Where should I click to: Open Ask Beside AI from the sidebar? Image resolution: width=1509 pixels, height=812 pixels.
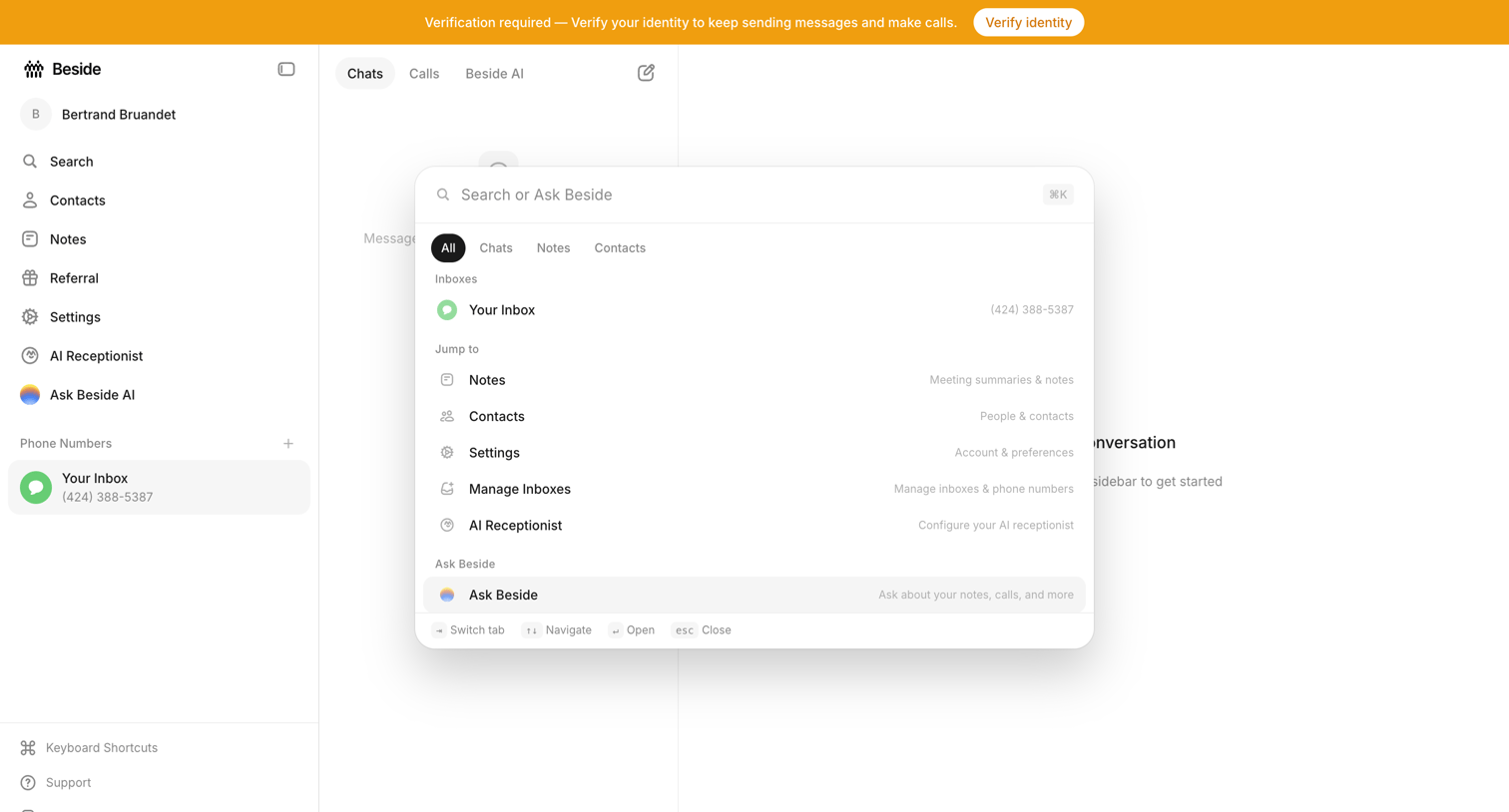pyautogui.click(x=159, y=395)
